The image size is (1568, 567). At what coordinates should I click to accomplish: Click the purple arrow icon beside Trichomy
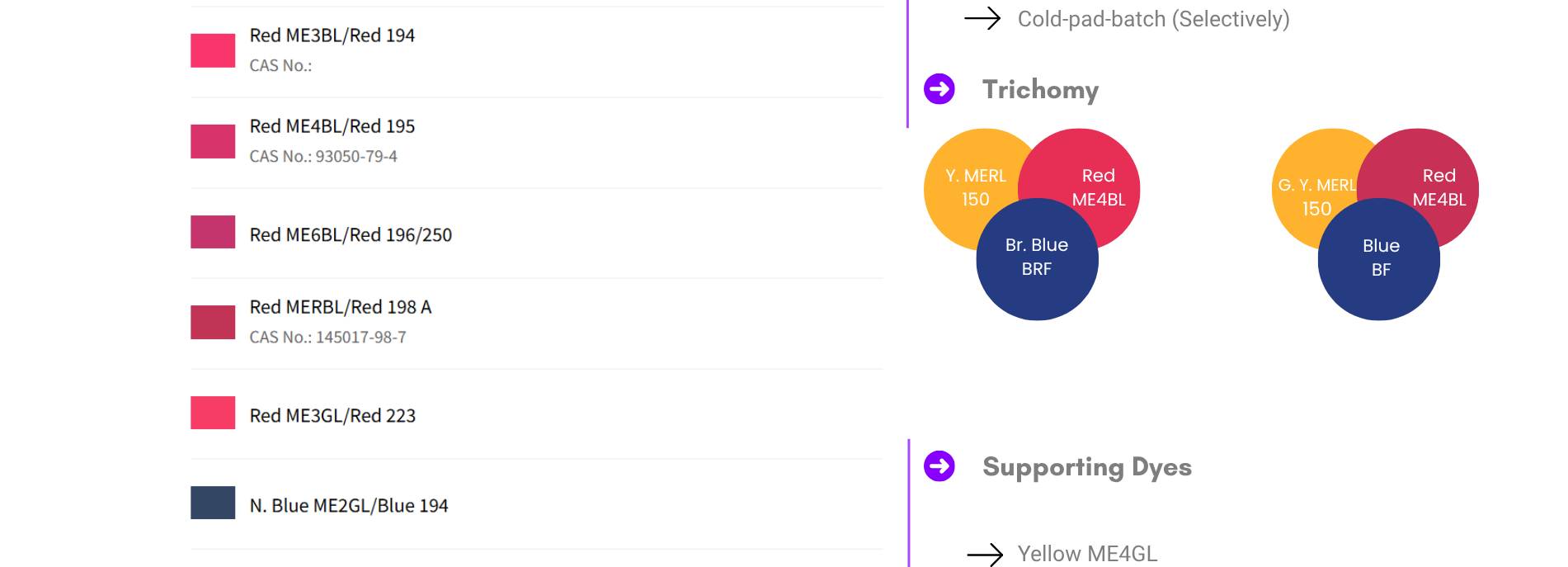coord(939,89)
